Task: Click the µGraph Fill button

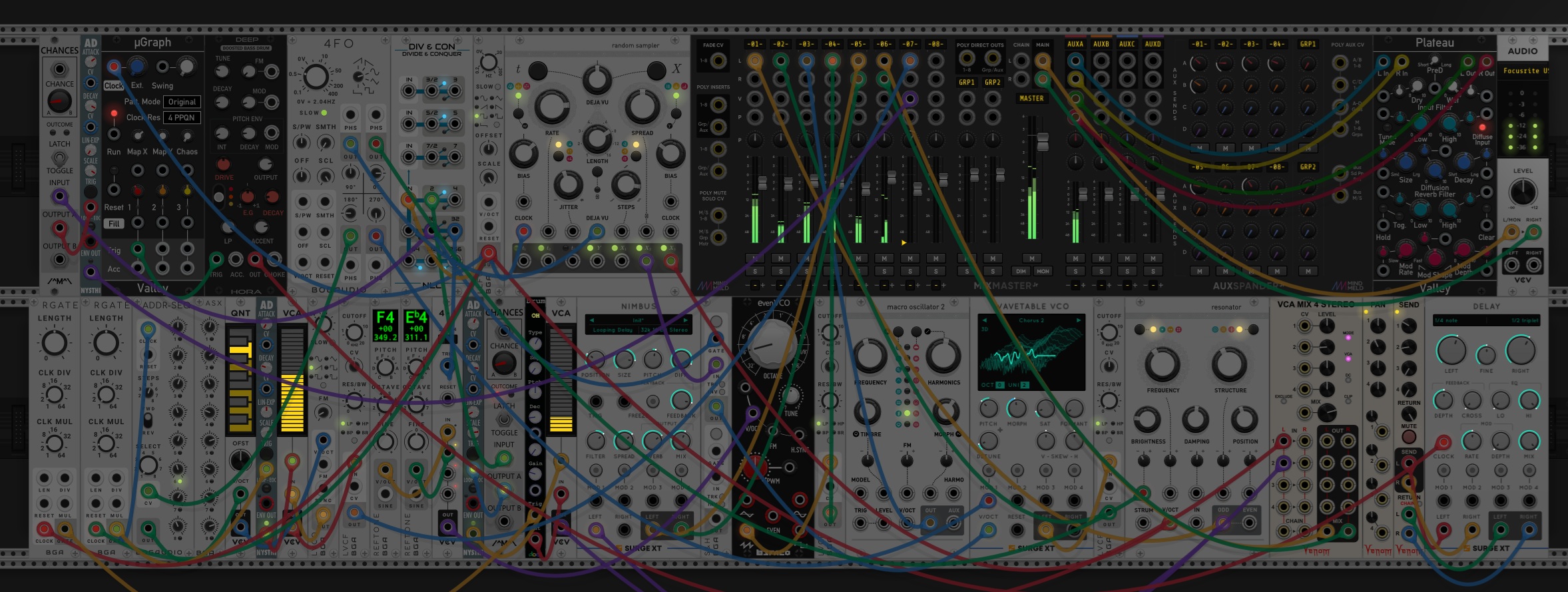Action: 114,224
